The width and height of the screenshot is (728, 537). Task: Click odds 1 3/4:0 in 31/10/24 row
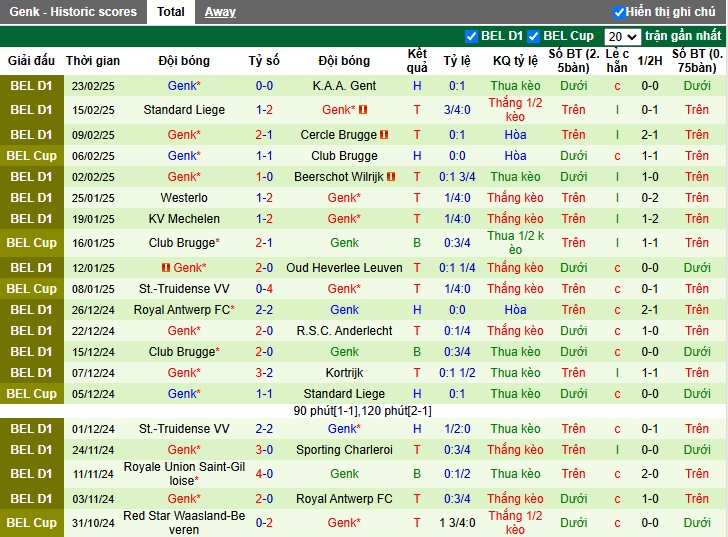coord(457,523)
